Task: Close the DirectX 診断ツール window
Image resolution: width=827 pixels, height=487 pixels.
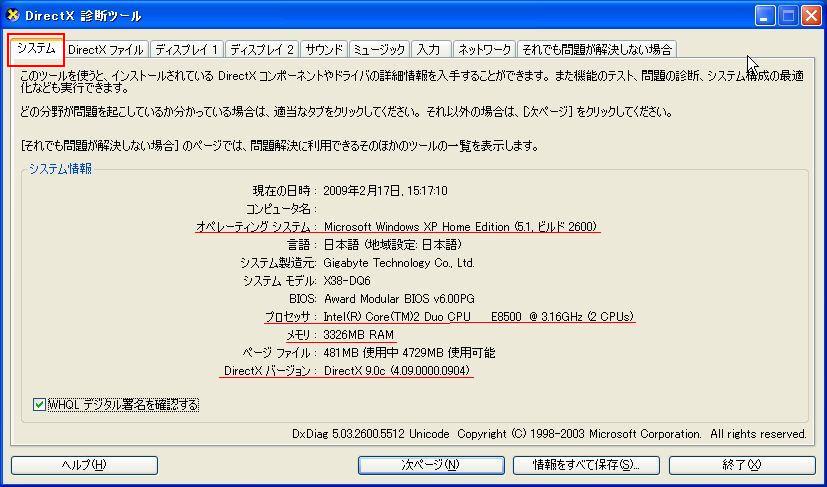Action: click(x=811, y=16)
